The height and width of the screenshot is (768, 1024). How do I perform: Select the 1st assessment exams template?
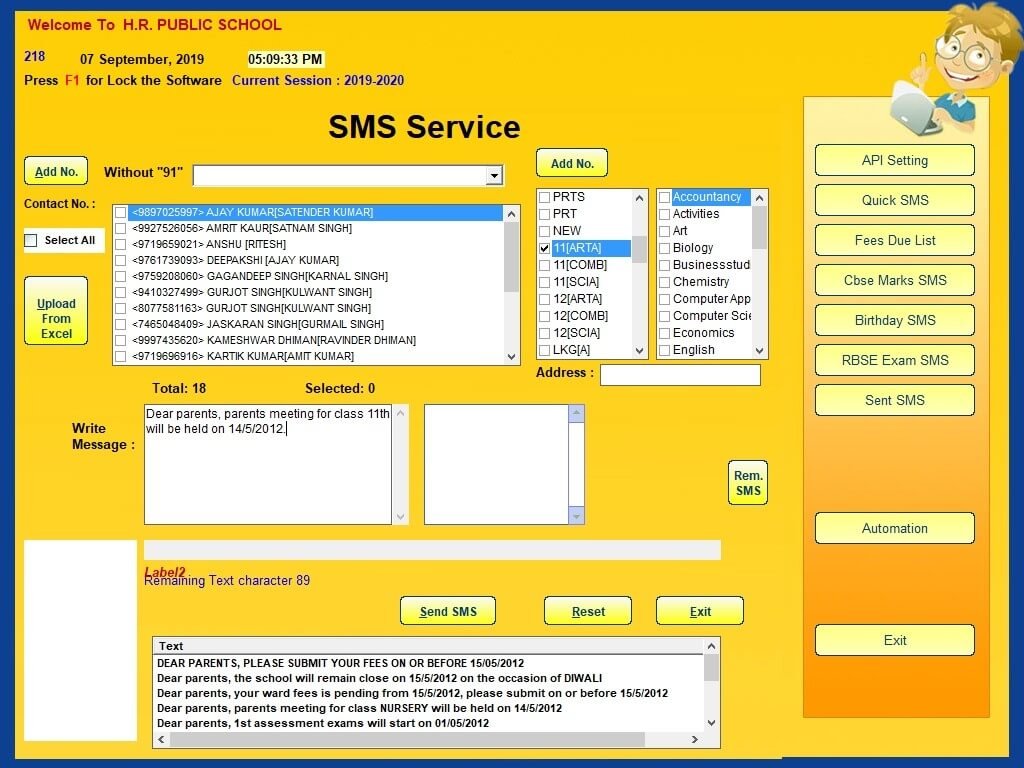click(323, 723)
